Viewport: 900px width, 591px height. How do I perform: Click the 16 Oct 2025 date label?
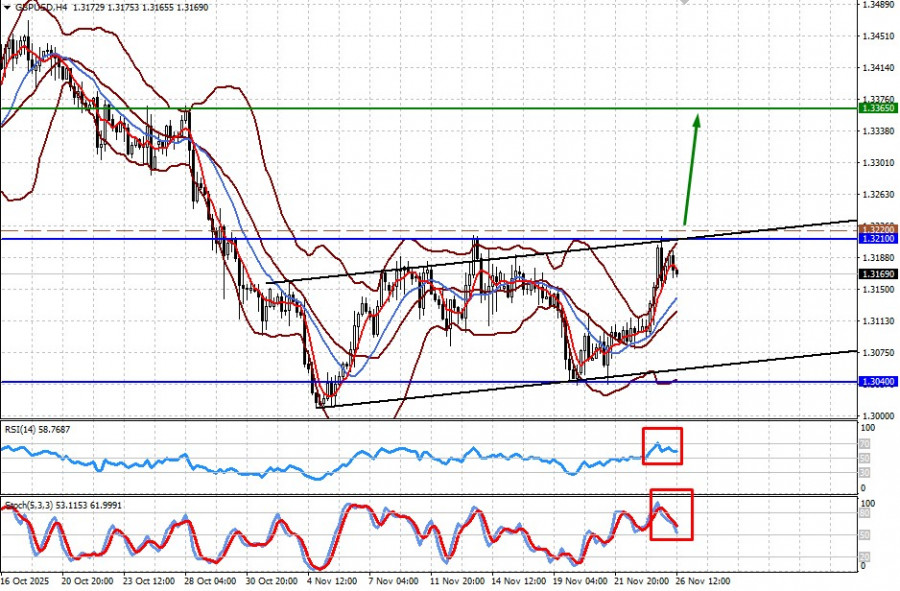tap(25, 581)
